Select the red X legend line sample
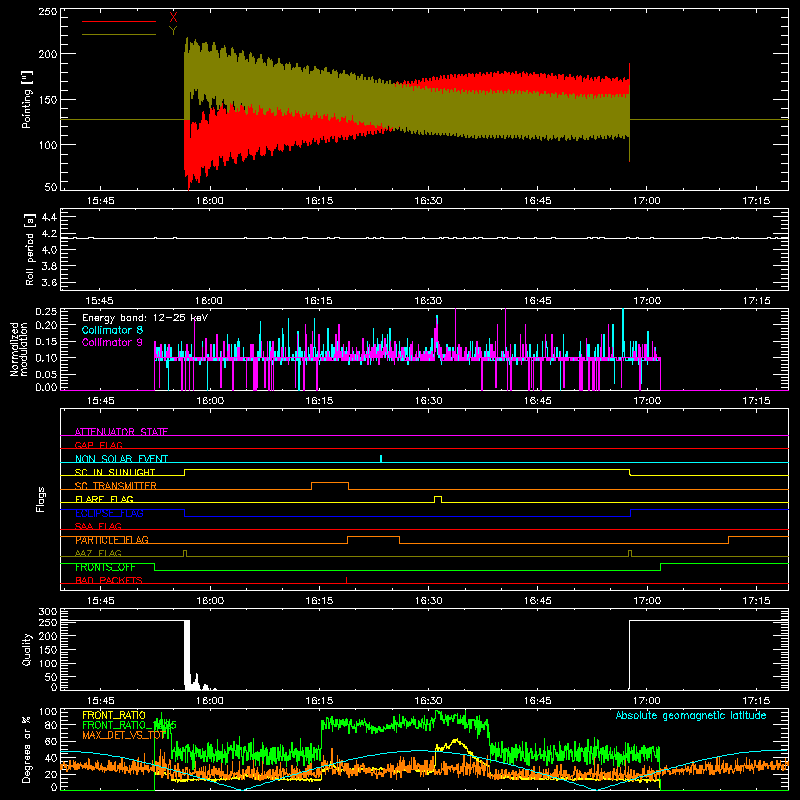800x800 pixels. [119, 21]
